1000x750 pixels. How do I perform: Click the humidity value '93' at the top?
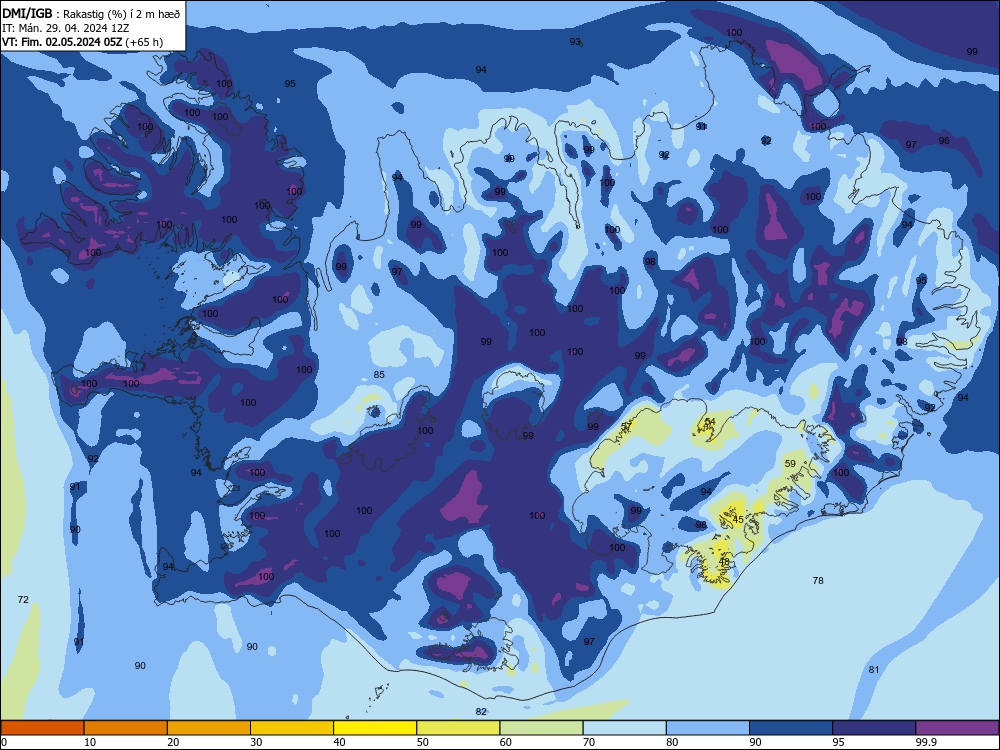[575, 41]
